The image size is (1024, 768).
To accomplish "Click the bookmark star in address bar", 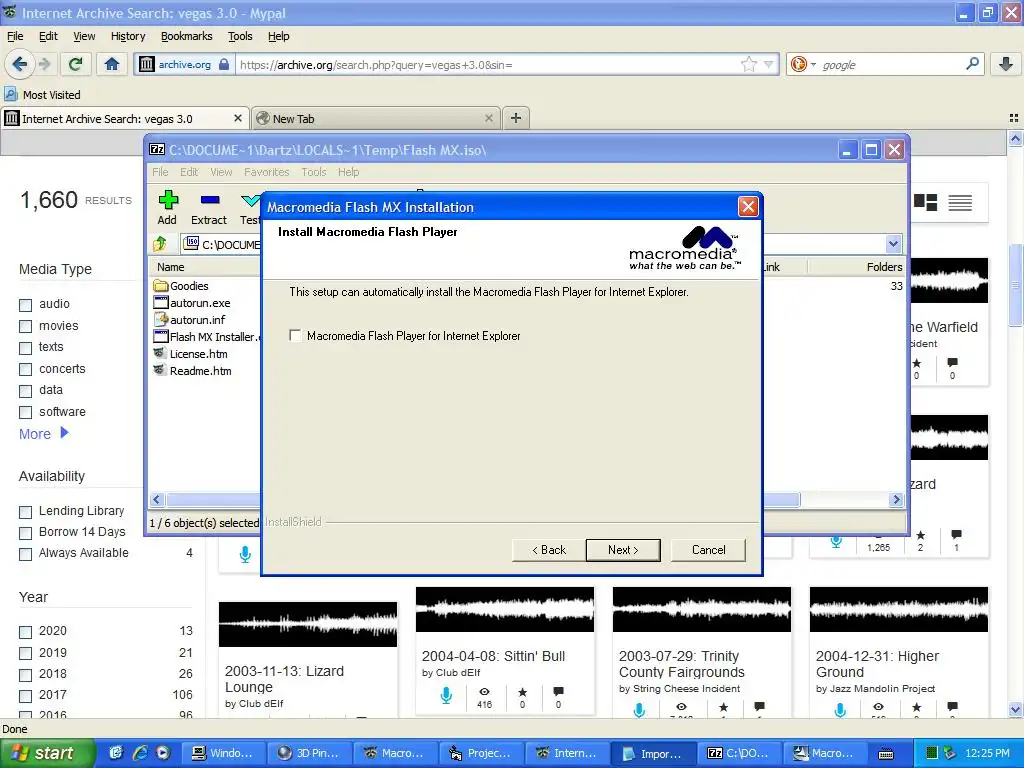I will pos(748,64).
